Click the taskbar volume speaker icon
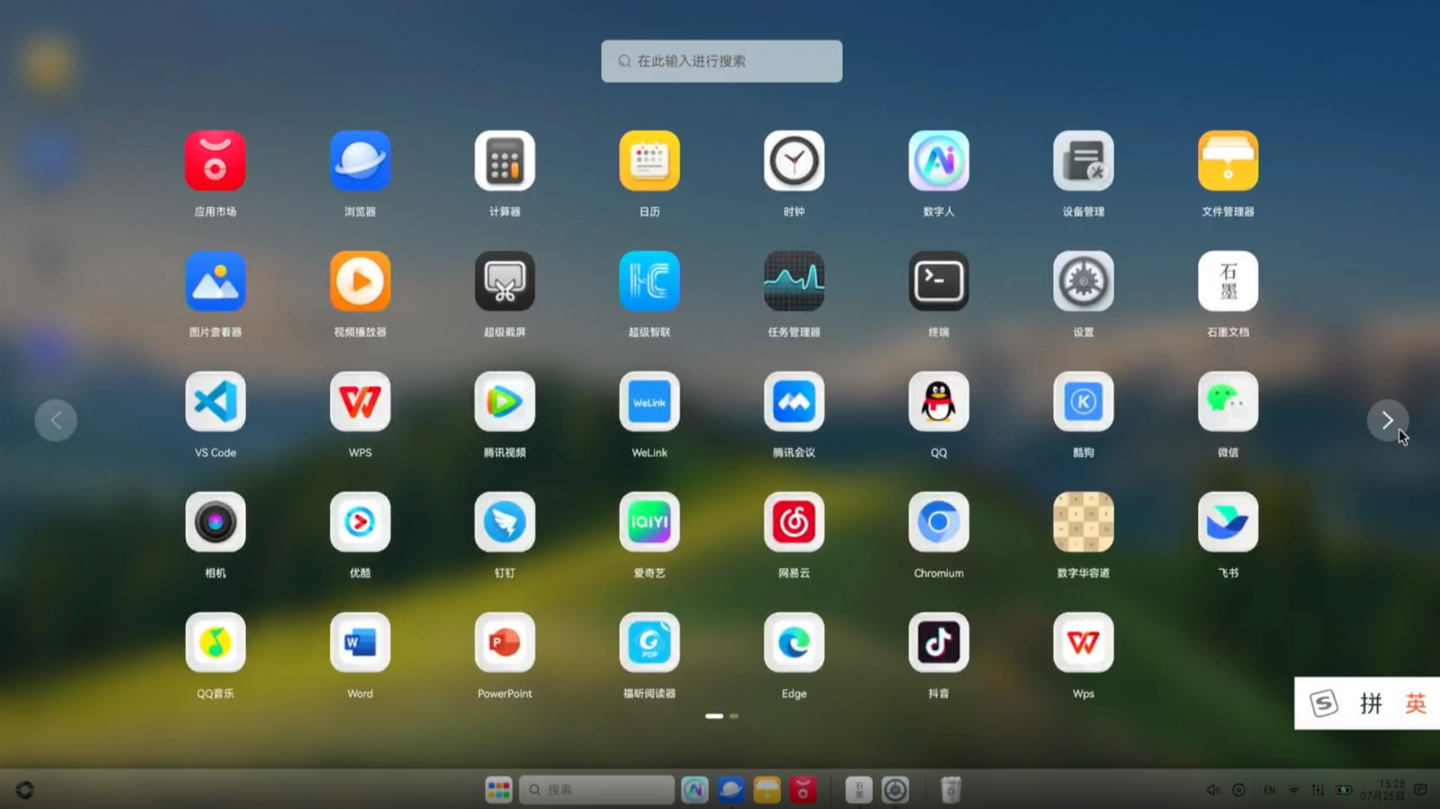The image size is (1440, 809). tap(1212, 790)
